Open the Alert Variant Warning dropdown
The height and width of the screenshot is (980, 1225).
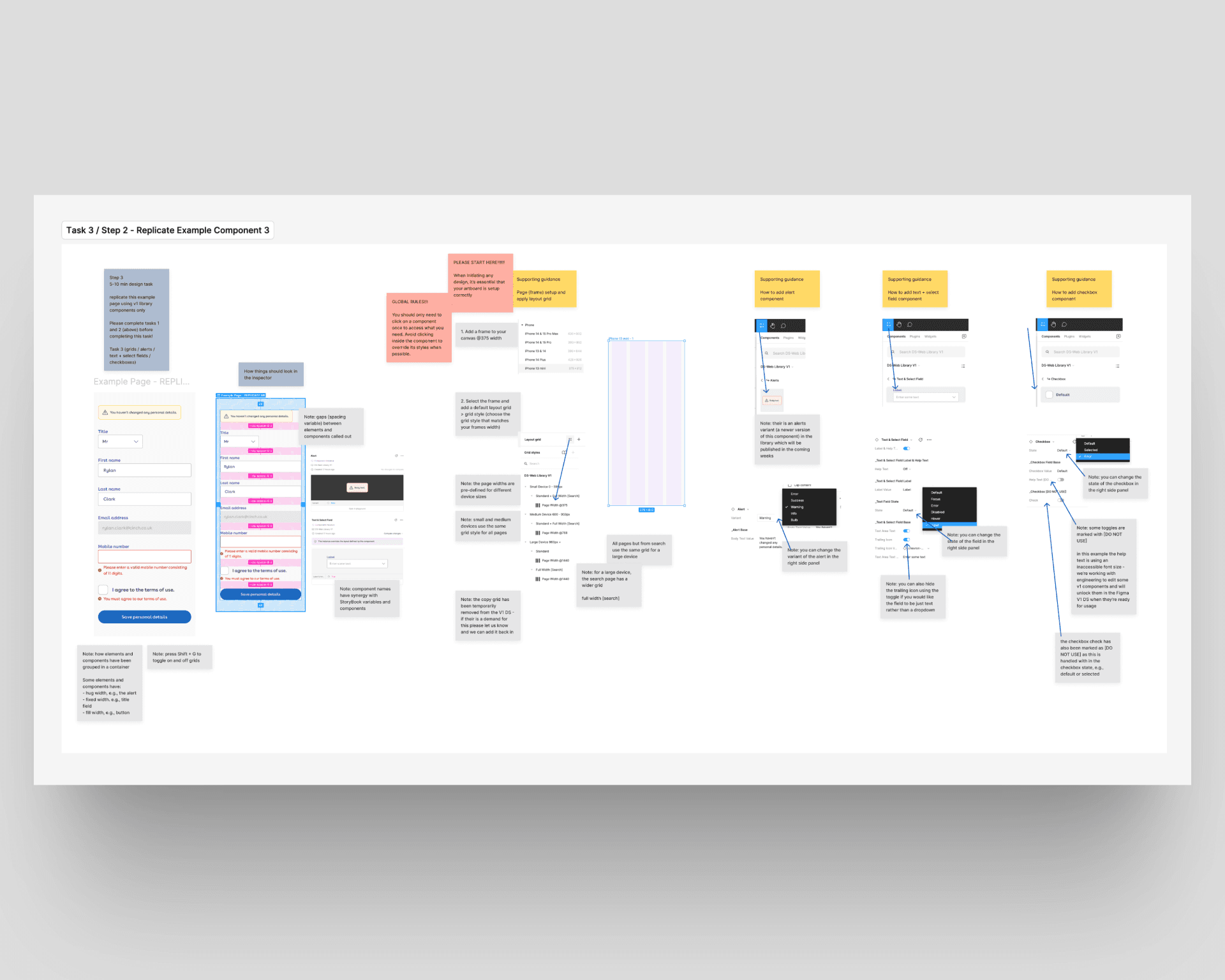tap(766, 518)
